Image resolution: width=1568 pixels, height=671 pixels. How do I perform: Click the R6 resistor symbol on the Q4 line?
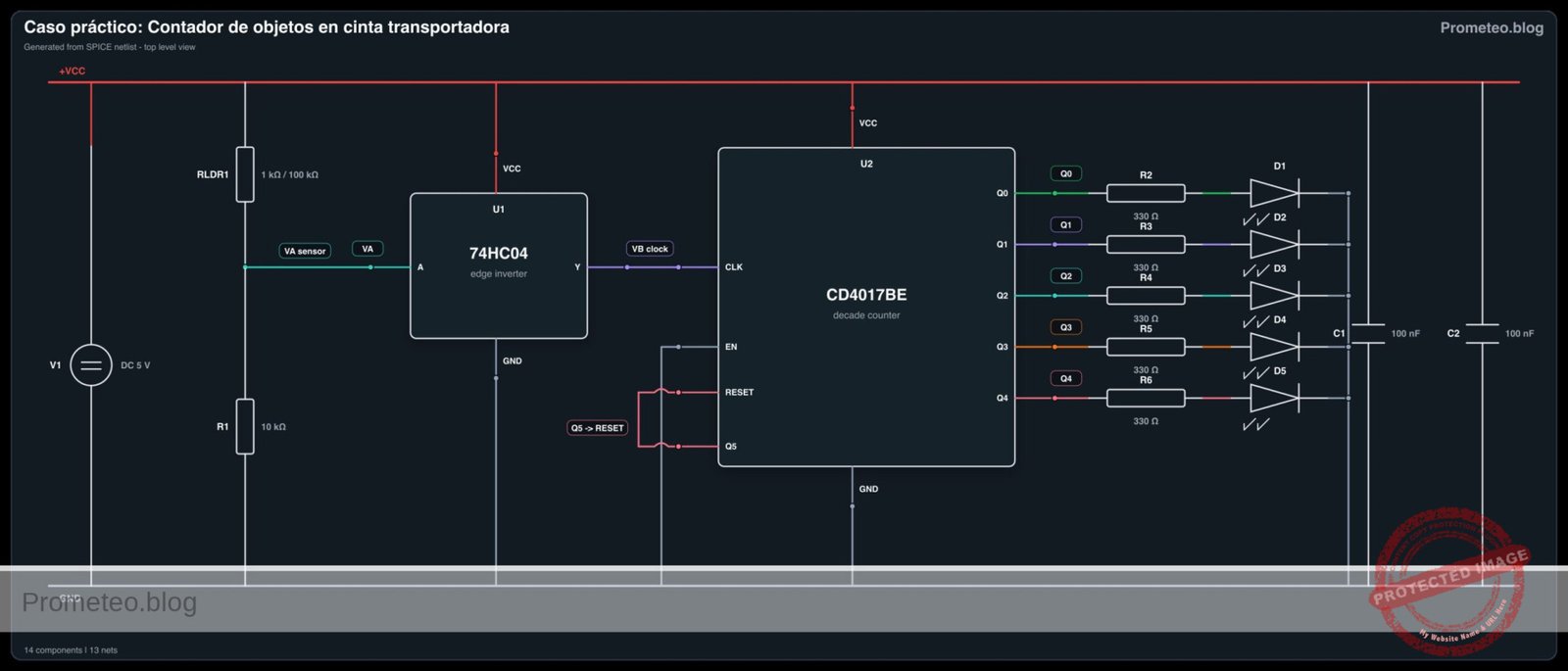tap(1146, 398)
